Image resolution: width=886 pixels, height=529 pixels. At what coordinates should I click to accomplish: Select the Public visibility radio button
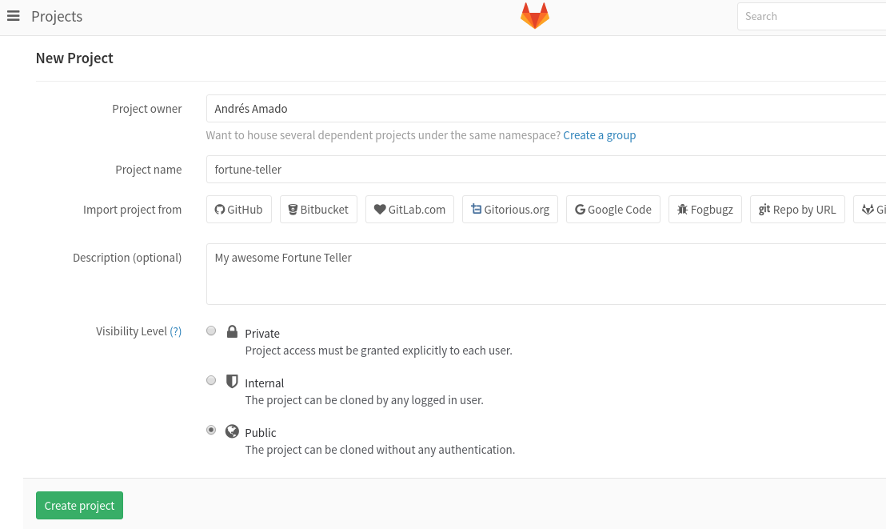(x=211, y=430)
